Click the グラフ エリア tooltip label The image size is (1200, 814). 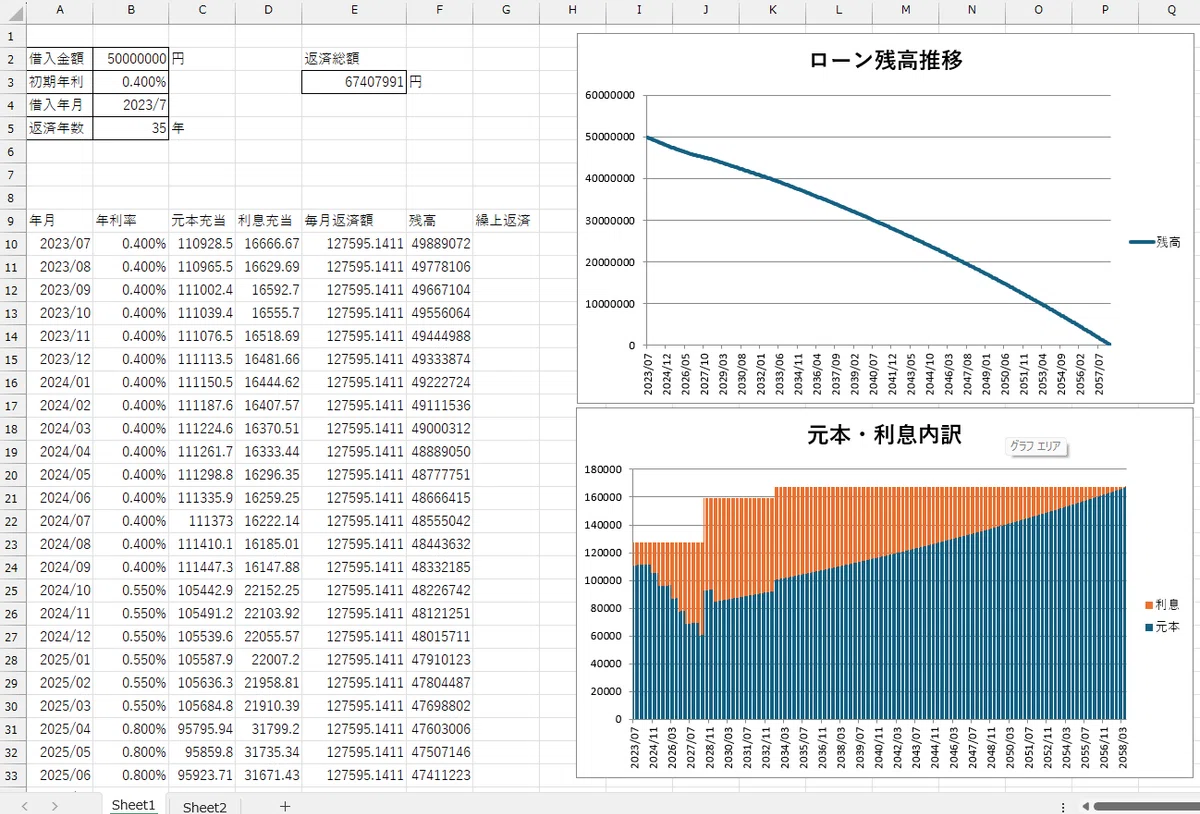tap(1035, 447)
